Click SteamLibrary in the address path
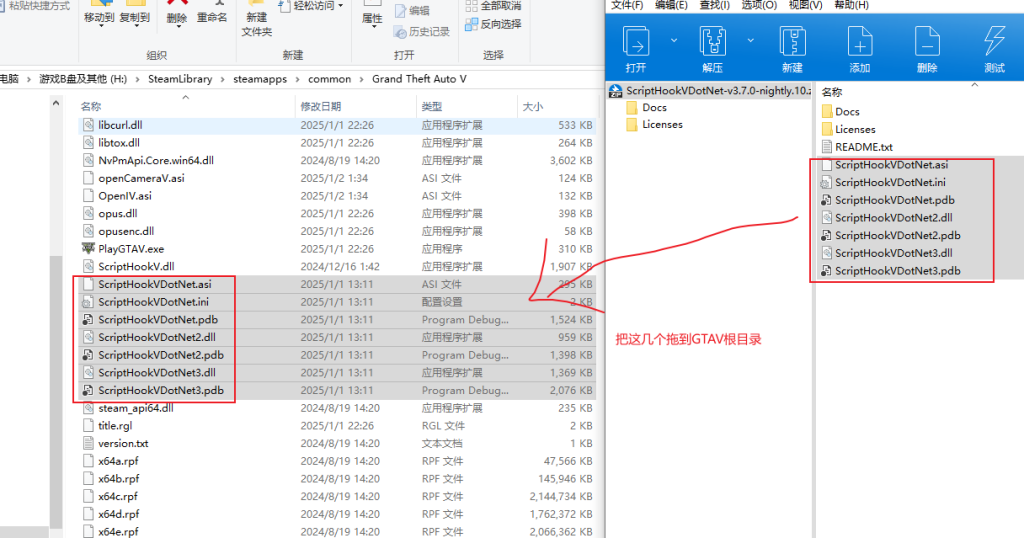The width and height of the screenshot is (1024, 538). [x=180, y=79]
